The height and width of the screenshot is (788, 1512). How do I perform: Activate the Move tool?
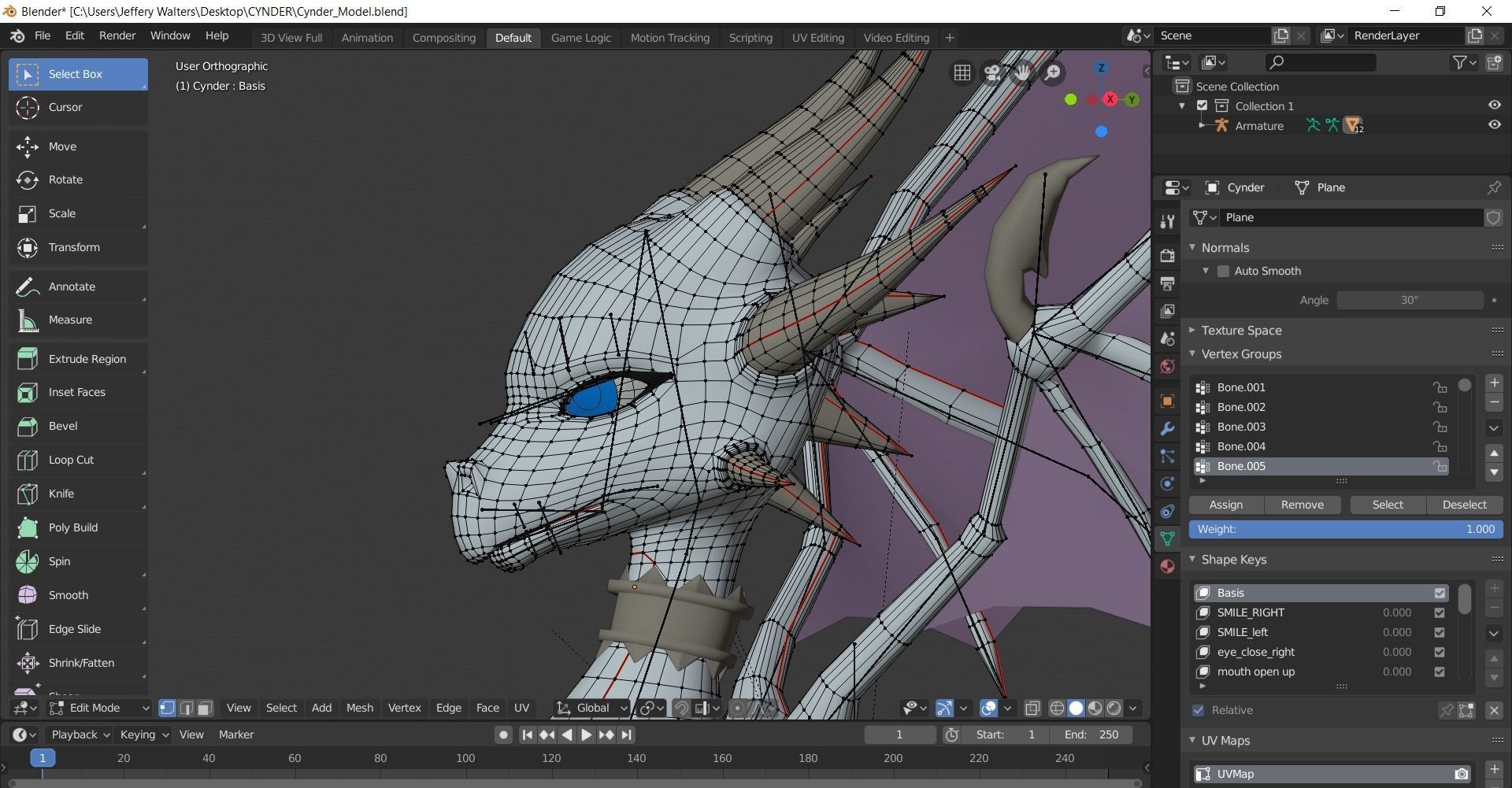coord(78,146)
